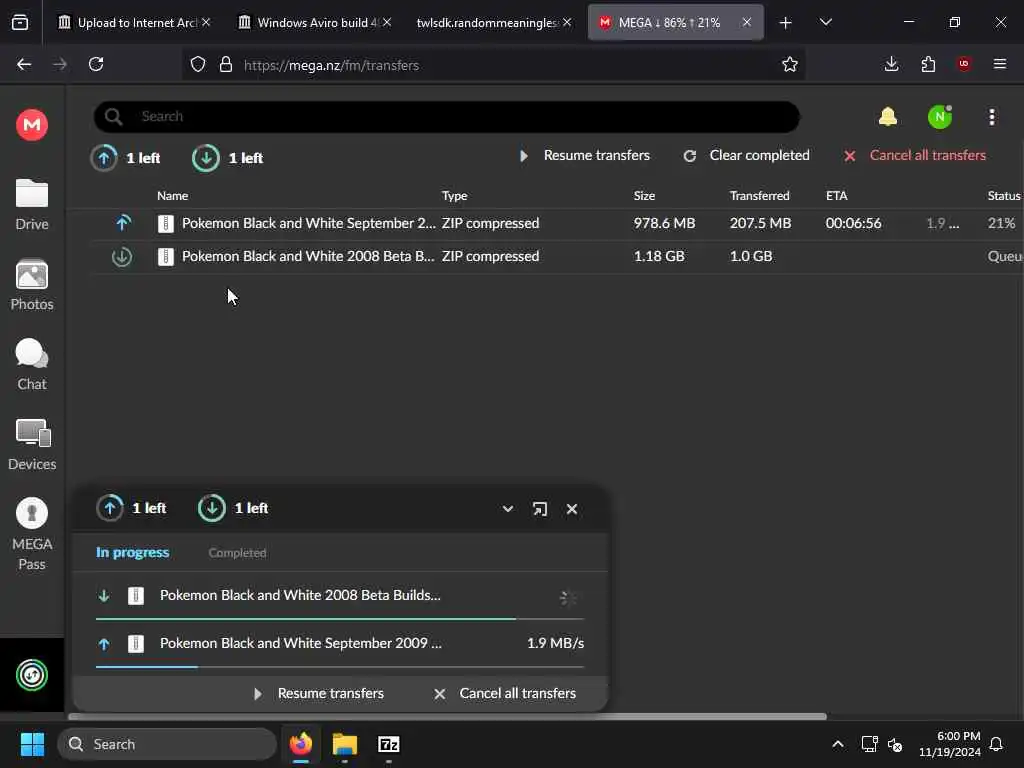This screenshot has width=1024, height=768.
Task: Click the upload arrow icon on the September row
Action: tap(123, 223)
